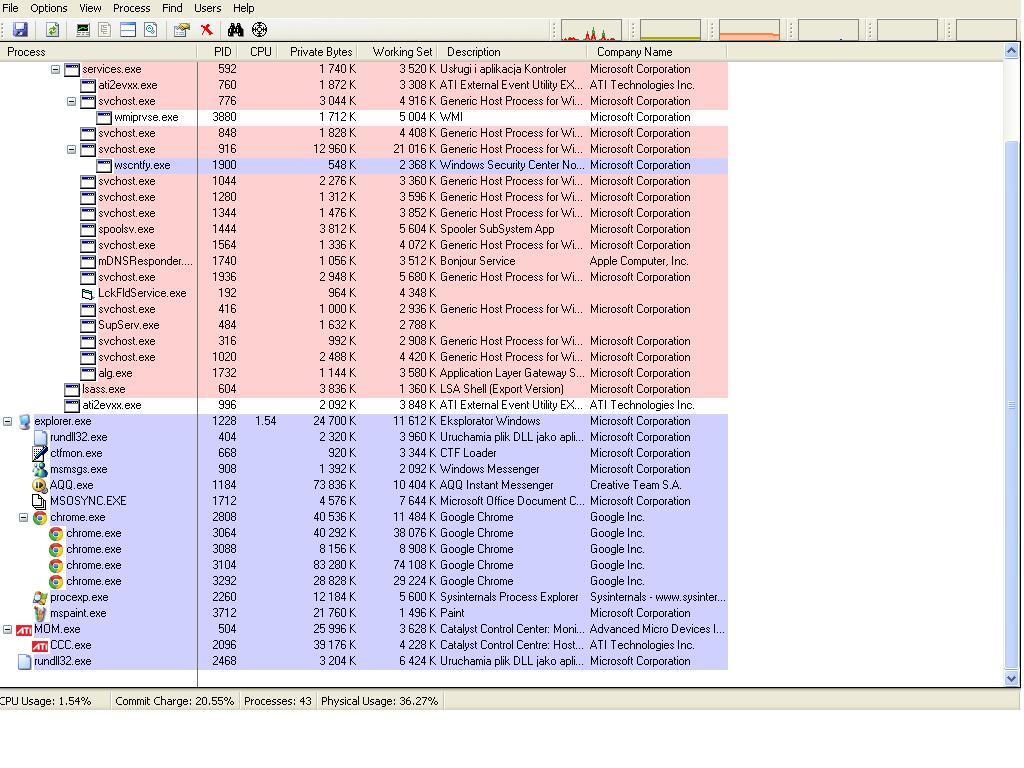The width and height of the screenshot is (1024, 768).
Task: Click the AQQ.exe process icon
Action: [x=39, y=485]
